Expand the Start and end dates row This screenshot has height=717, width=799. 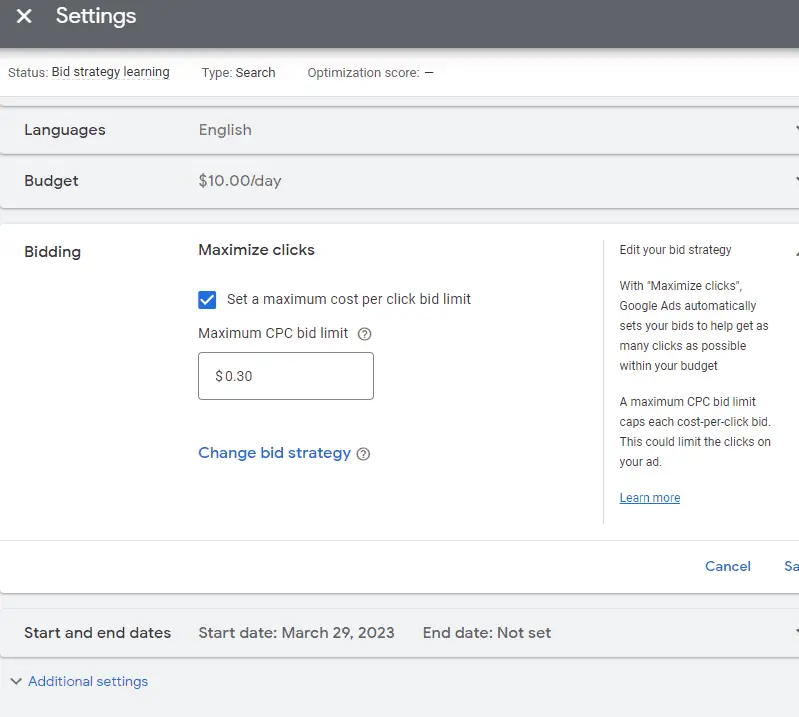[x=795, y=633]
